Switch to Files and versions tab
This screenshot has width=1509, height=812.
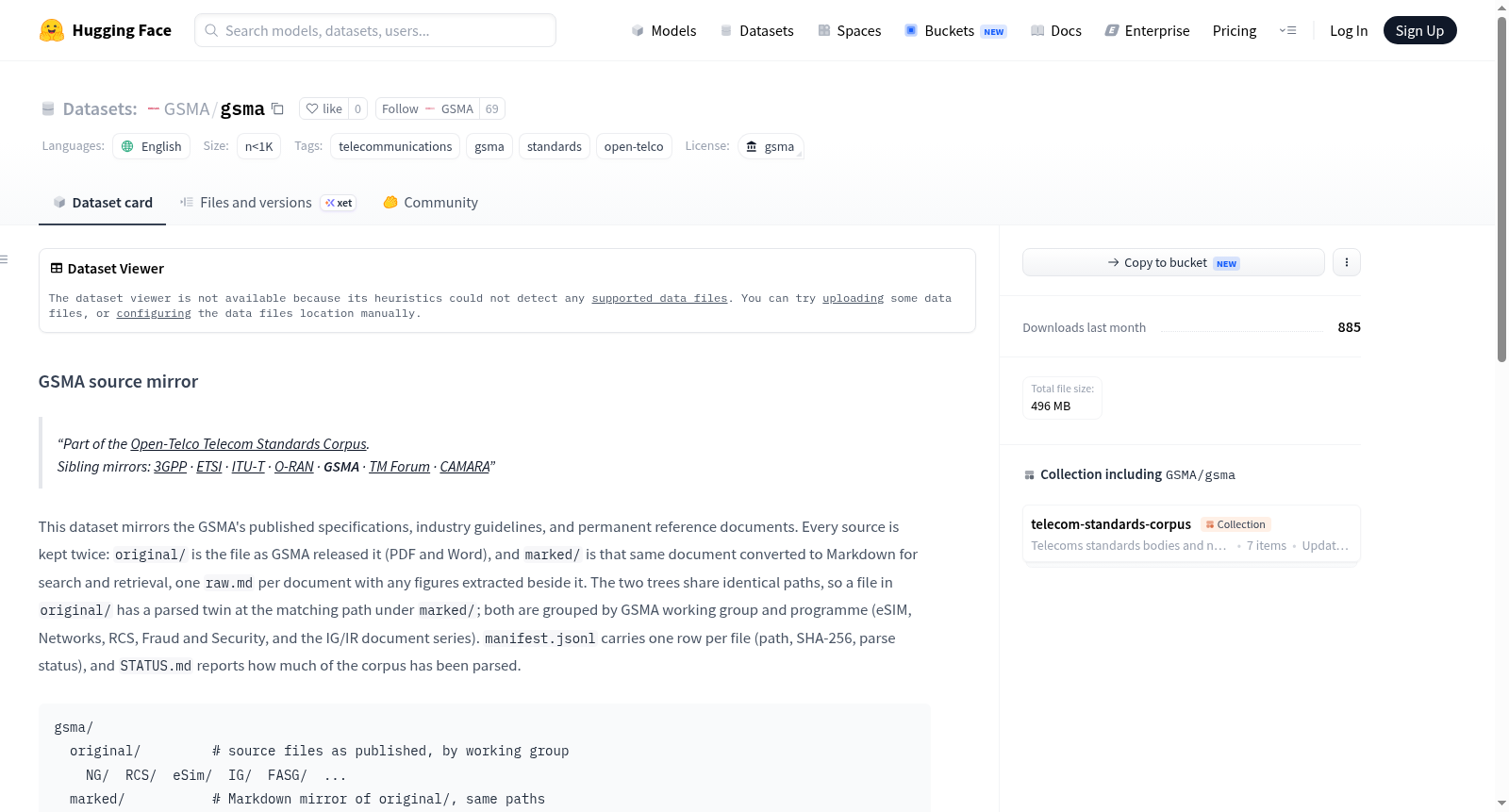268,203
